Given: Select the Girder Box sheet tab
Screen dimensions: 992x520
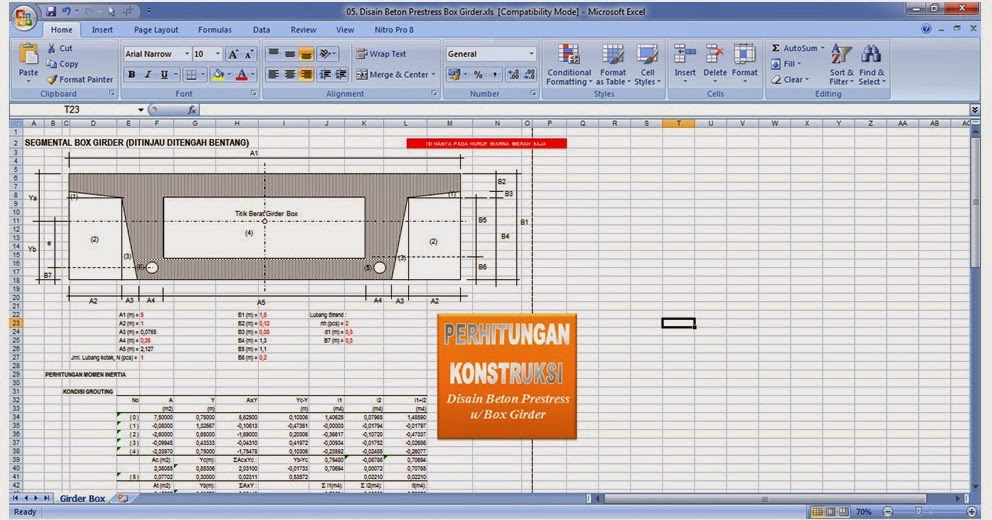Looking at the screenshot, I should (x=82, y=498).
